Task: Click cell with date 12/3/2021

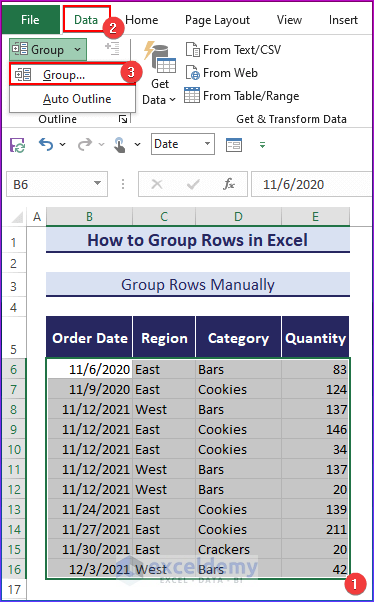Action: (89, 569)
